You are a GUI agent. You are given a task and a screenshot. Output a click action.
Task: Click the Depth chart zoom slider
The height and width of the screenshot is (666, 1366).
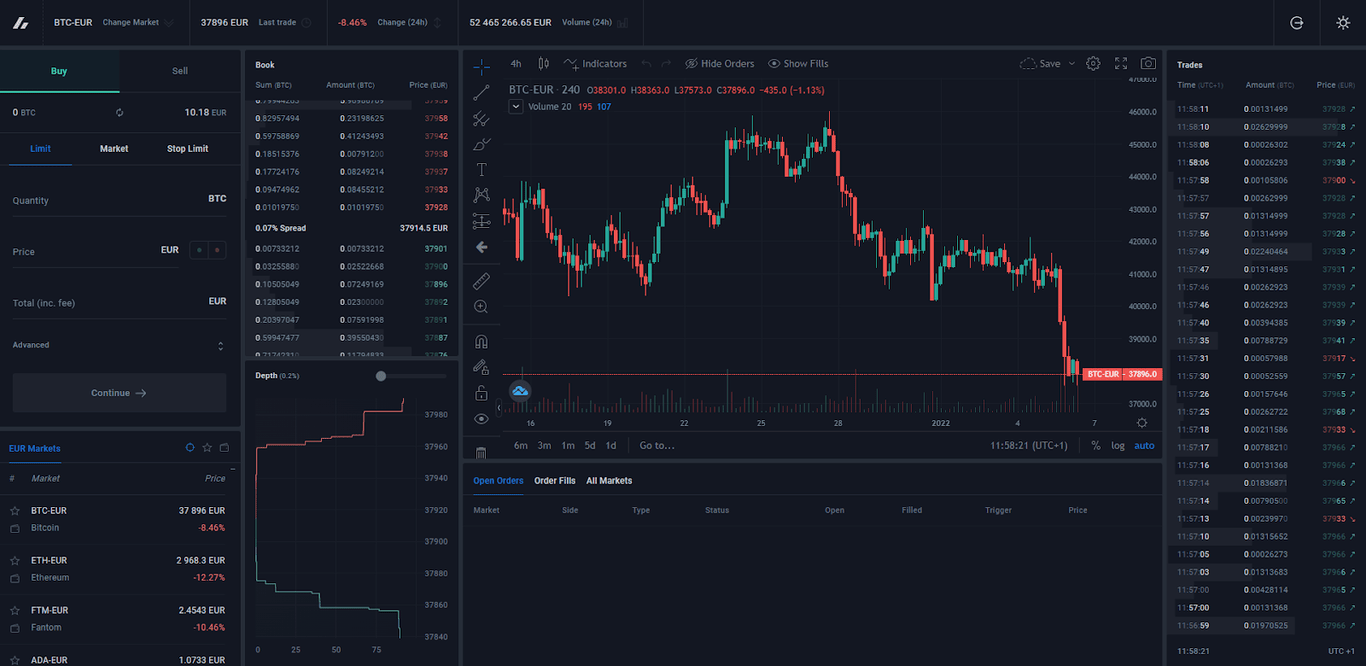point(381,376)
